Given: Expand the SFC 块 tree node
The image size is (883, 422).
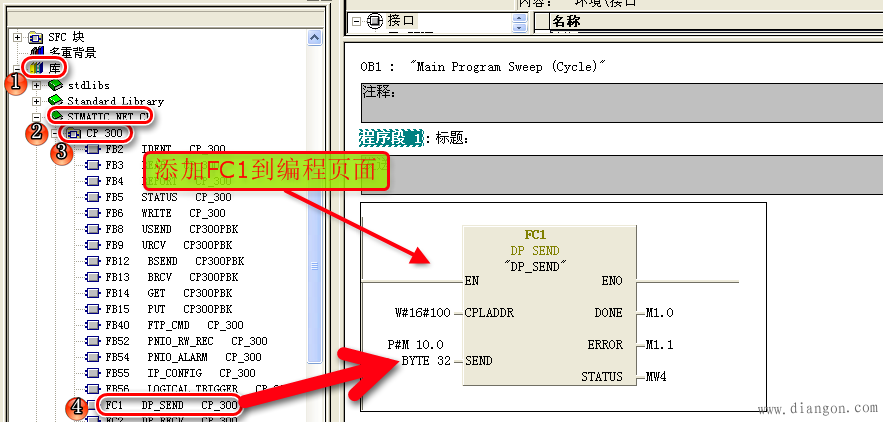Looking at the screenshot, I should pos(18,36).
